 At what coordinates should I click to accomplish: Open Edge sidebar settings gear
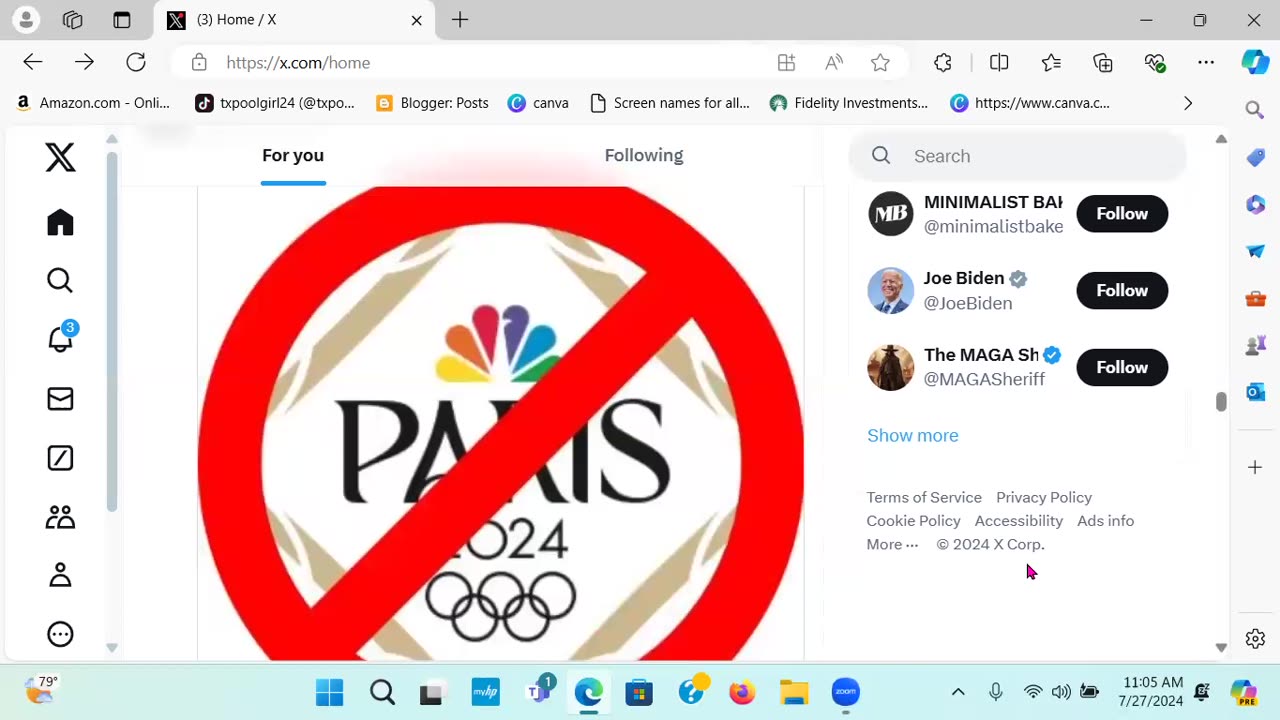[1256, 638]
